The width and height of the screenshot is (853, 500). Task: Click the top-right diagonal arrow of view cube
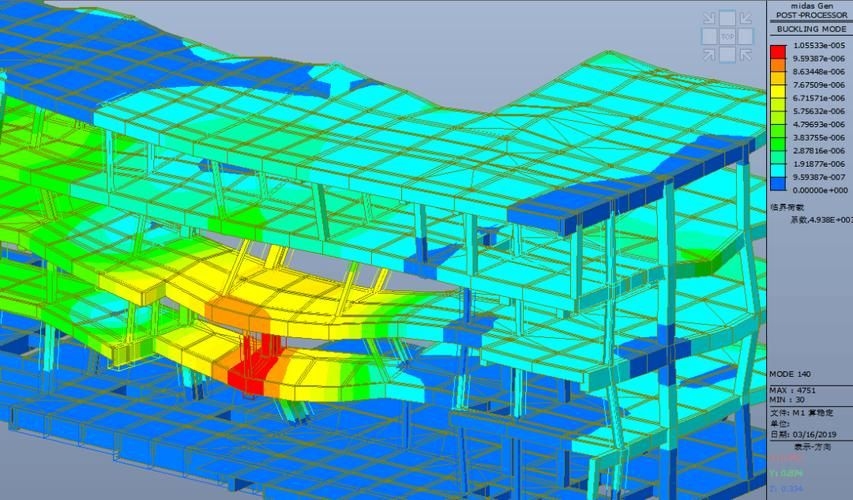(746, 18)
